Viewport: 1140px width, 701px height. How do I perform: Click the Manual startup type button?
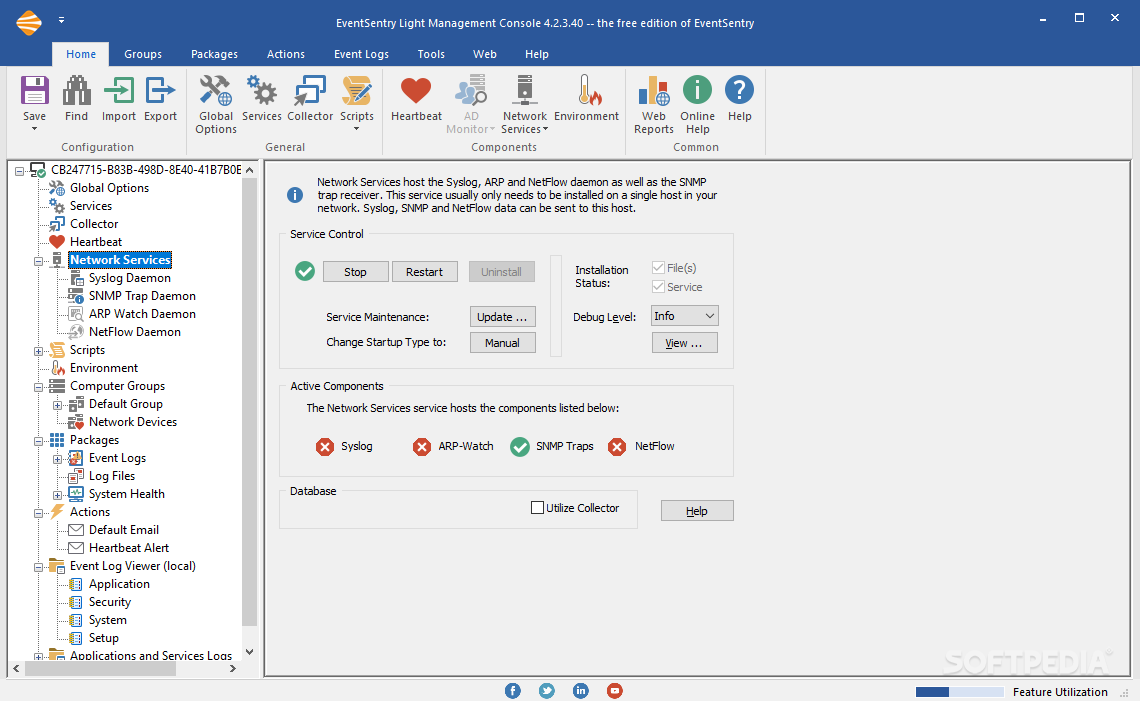[x=502, y=343]
